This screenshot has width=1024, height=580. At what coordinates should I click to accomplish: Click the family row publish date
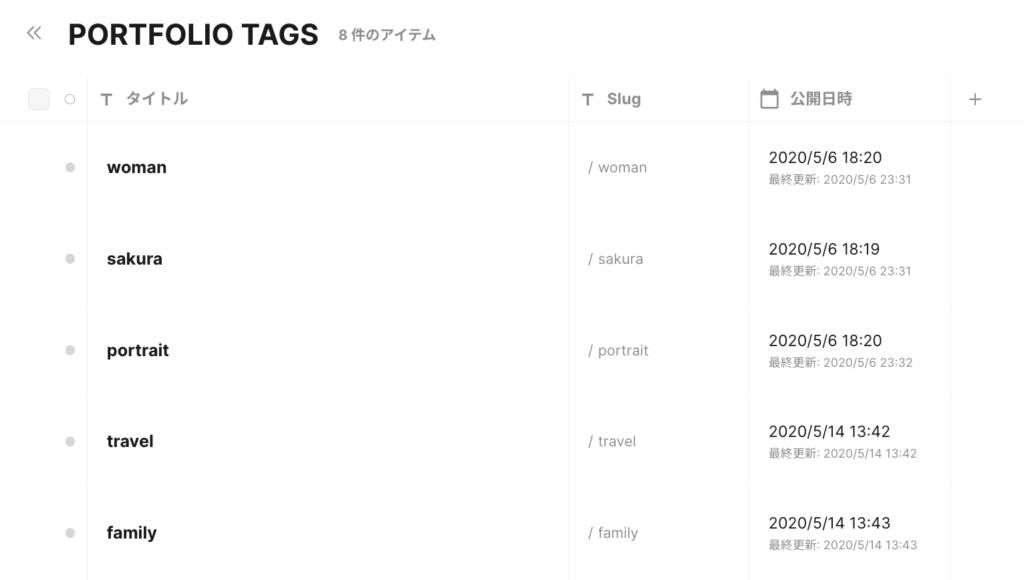829,523
